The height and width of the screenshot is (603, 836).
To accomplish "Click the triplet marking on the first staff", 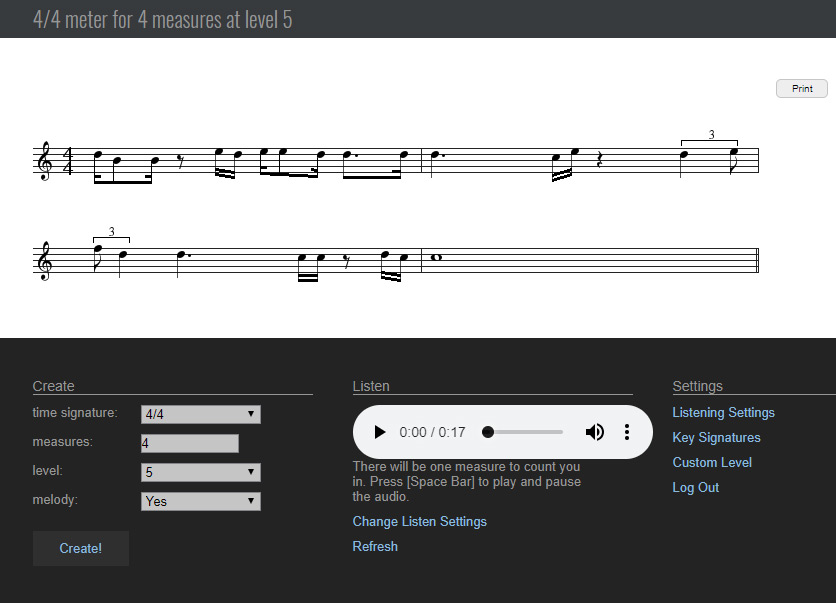I will coord(709,136).
